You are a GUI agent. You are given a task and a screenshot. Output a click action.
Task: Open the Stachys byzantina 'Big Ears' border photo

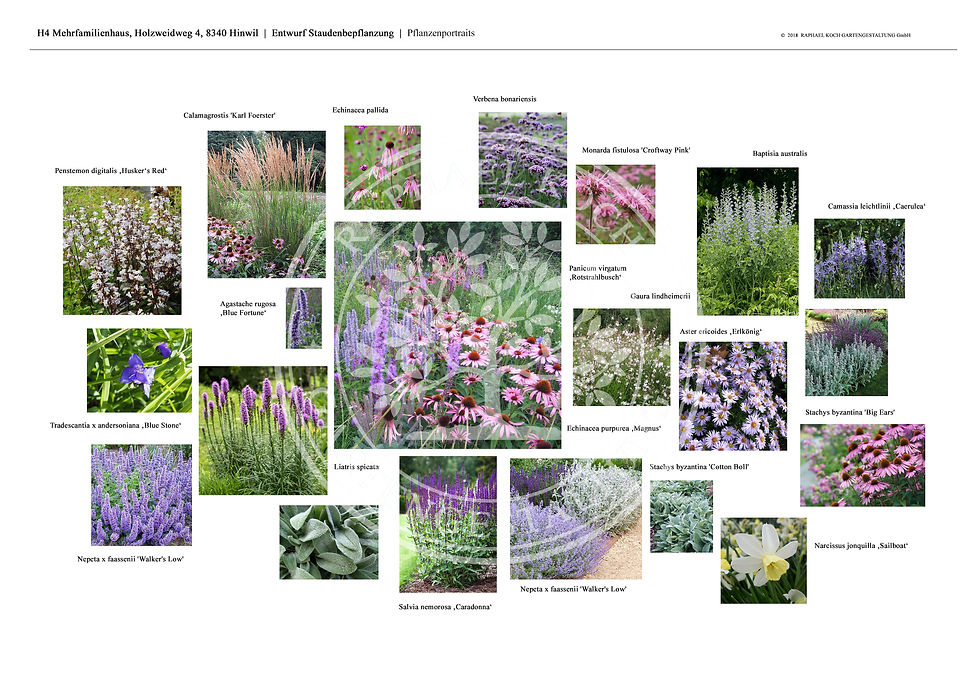(846, 352)
